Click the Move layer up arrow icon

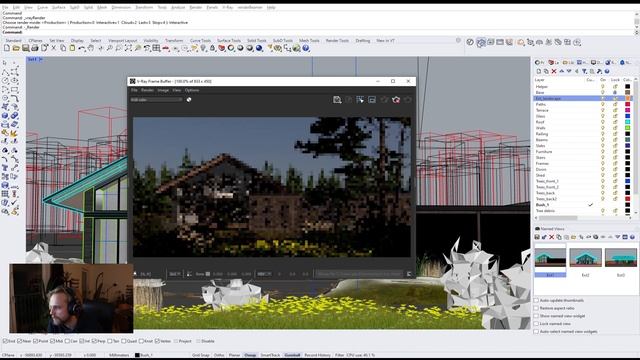562,71
